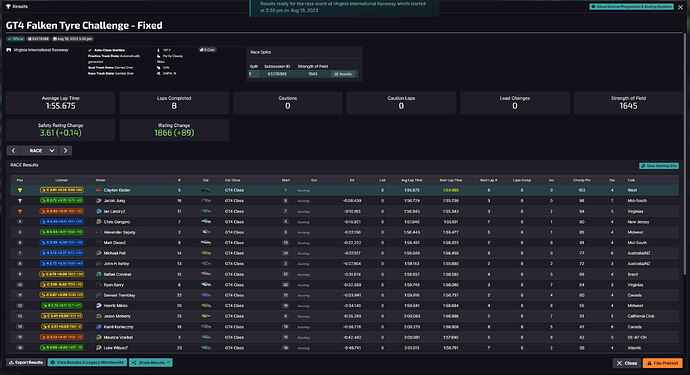
Task: Click helmet icon beside Michael Pell
Action: (99, 253)
